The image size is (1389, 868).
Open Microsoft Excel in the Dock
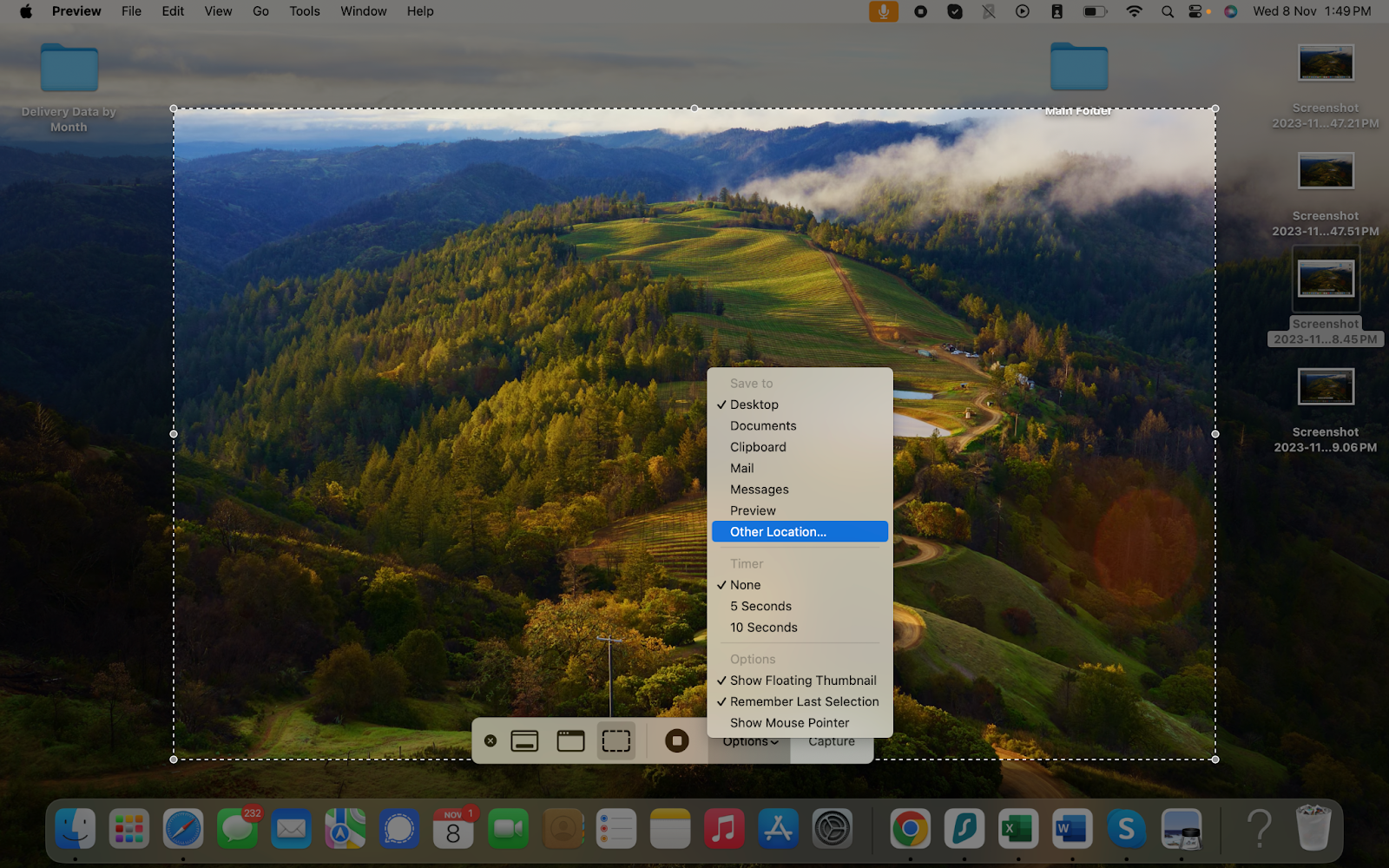[x=1017, y=830]
